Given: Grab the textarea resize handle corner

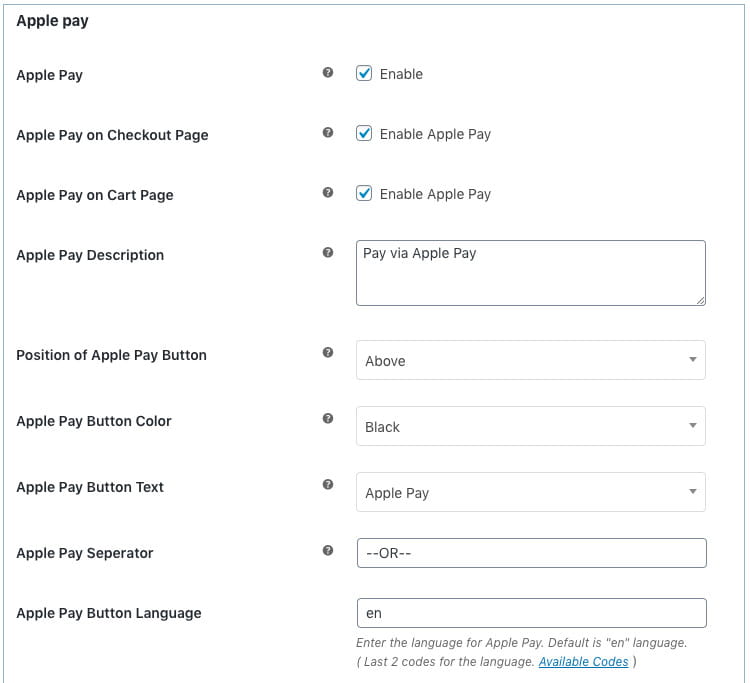Looking at the screenshot, I should (700, 300).
